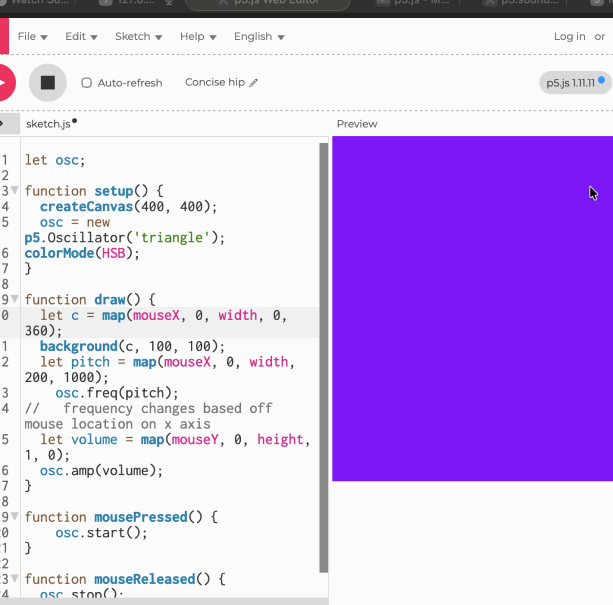Expand the Sketch dropdown menu
This screenshot has height=605, width=613.
pos(139,36)
